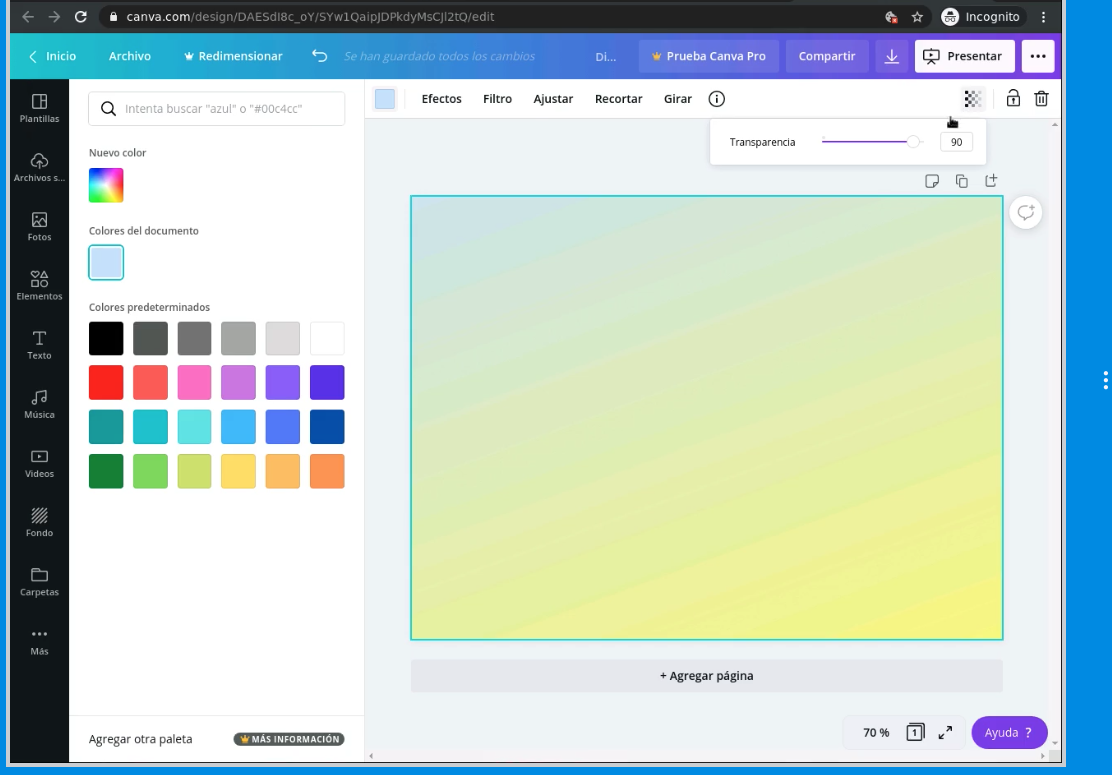
Task: Select the black default color swatch
Action: tap(106, 338)
